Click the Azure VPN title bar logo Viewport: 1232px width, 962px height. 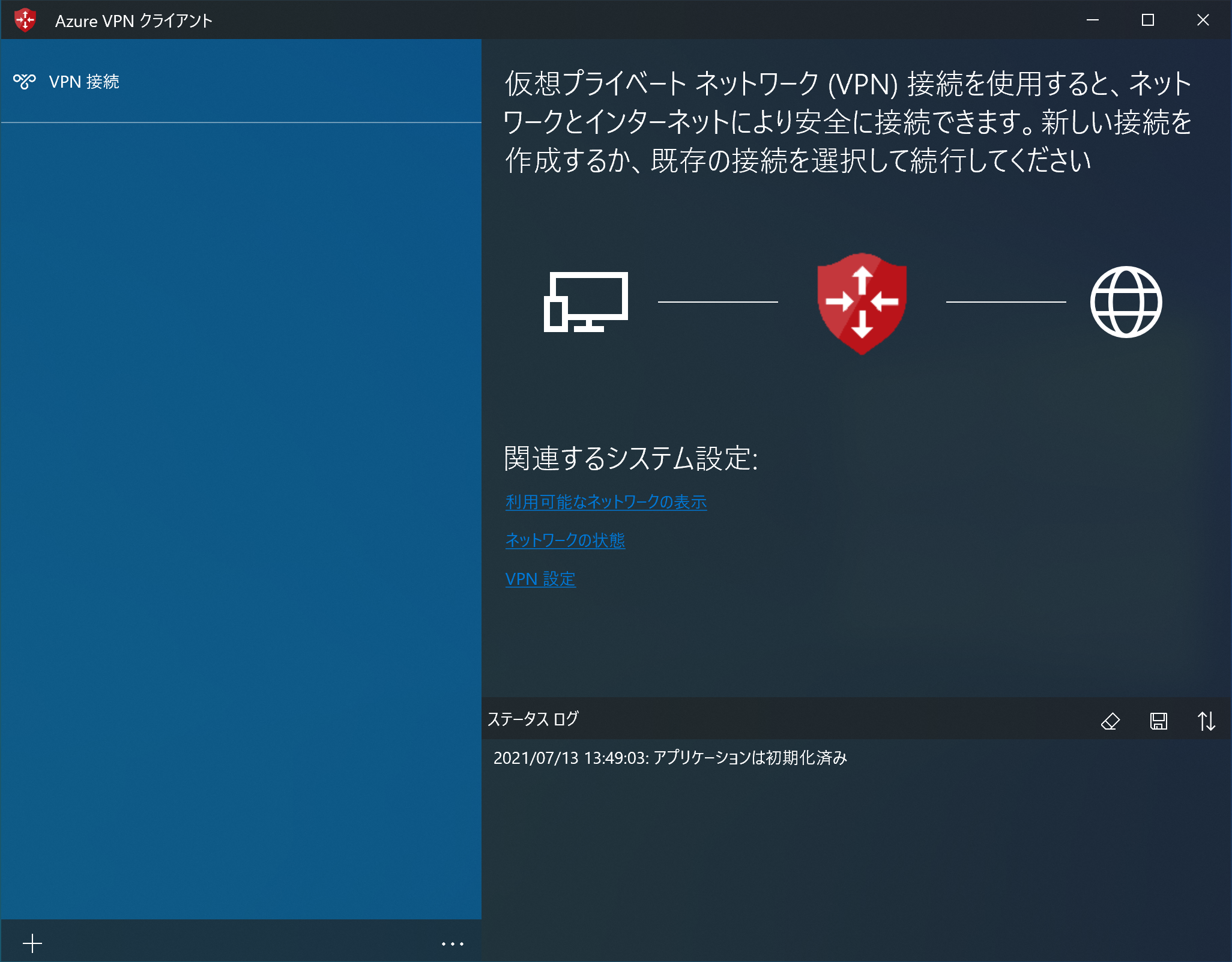point(25,20)
